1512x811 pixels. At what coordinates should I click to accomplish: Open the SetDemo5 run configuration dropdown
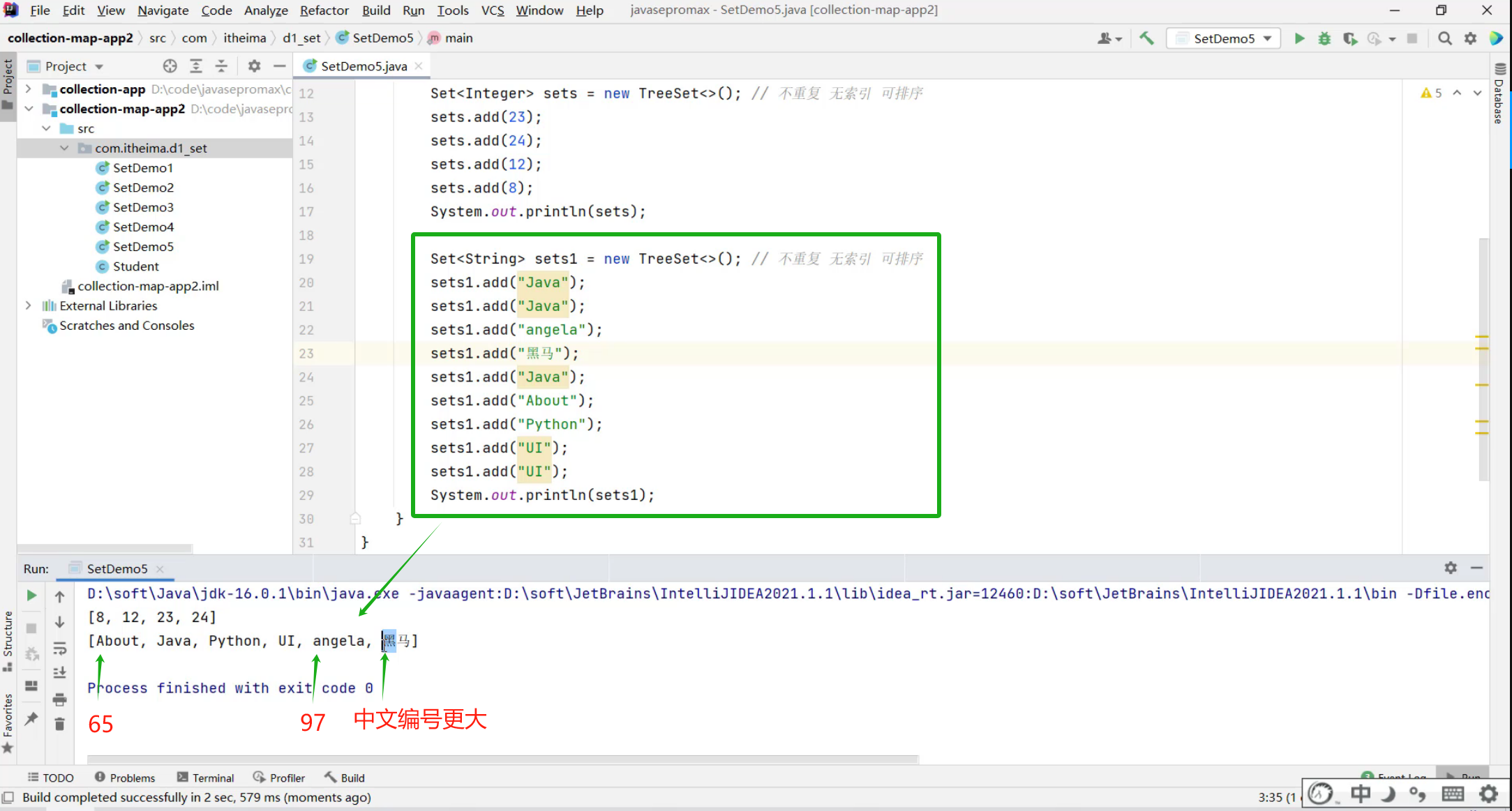click(1223, 38)
